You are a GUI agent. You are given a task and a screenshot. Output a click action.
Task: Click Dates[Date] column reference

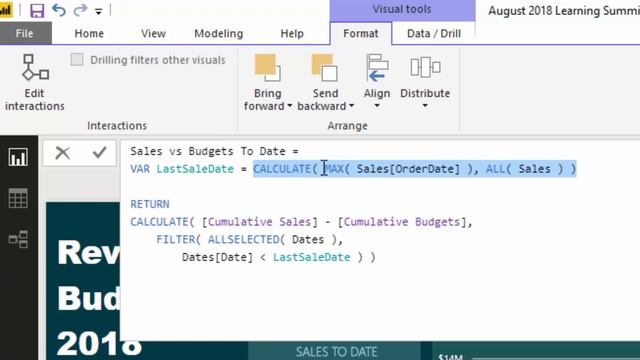coord(218,258)
